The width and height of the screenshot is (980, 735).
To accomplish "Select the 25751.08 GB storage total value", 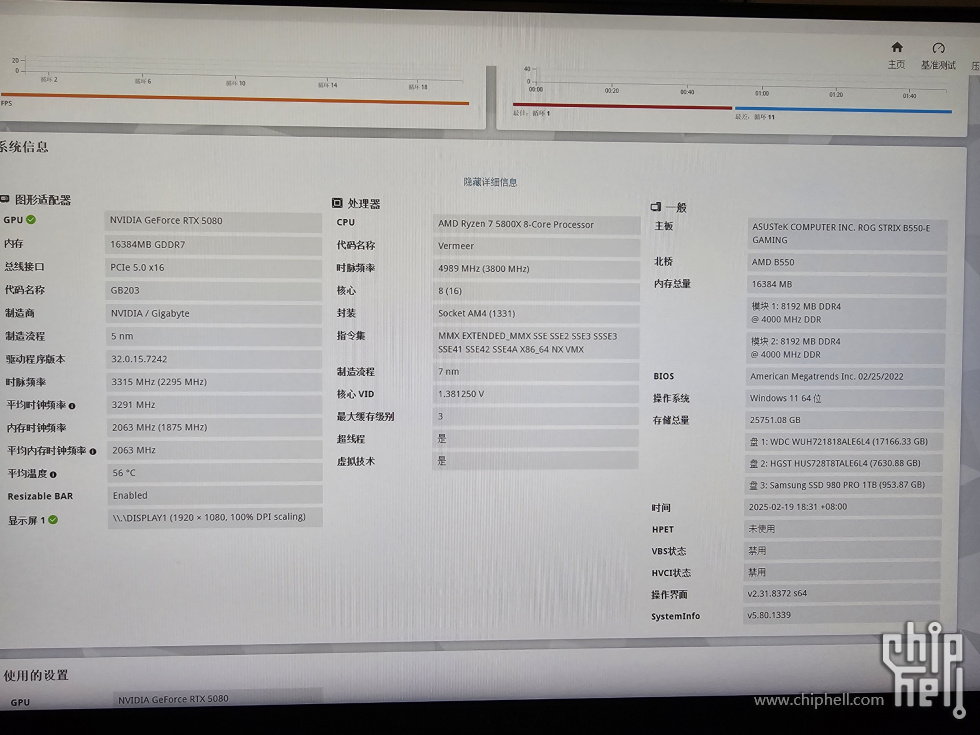I will pyautogui.click(x=844, y=420).
